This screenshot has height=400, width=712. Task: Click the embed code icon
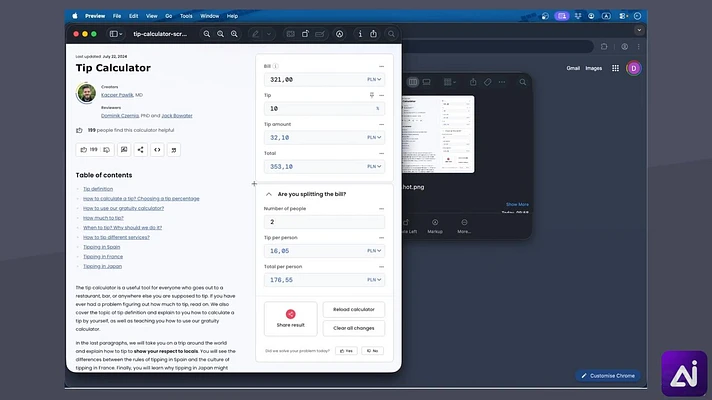(x=157, y=149)
